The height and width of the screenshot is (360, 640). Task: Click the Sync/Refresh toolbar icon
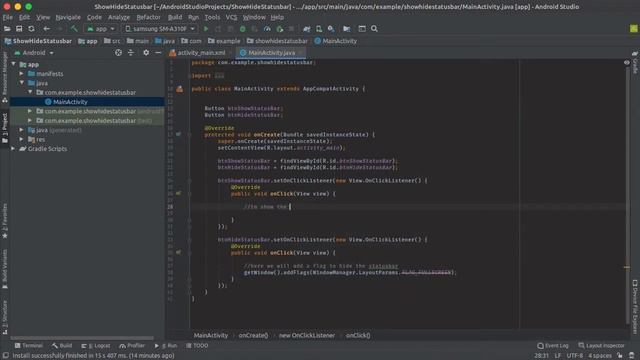pyautogui.click(x=31, y=29)
